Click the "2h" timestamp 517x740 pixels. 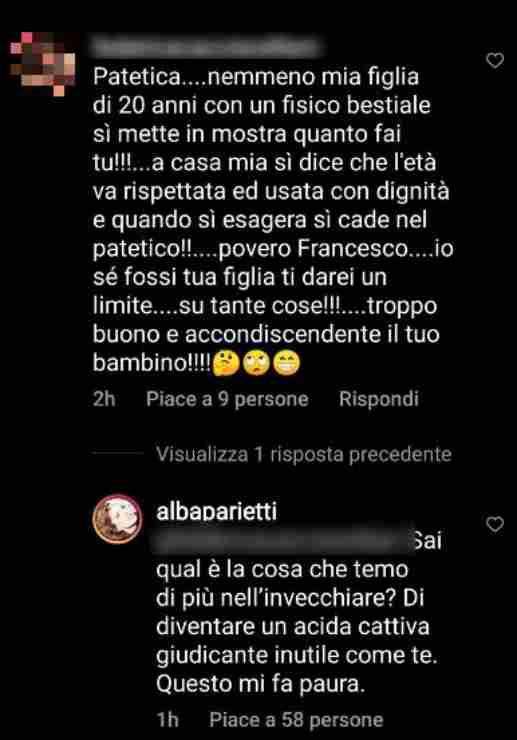[104, 399]
